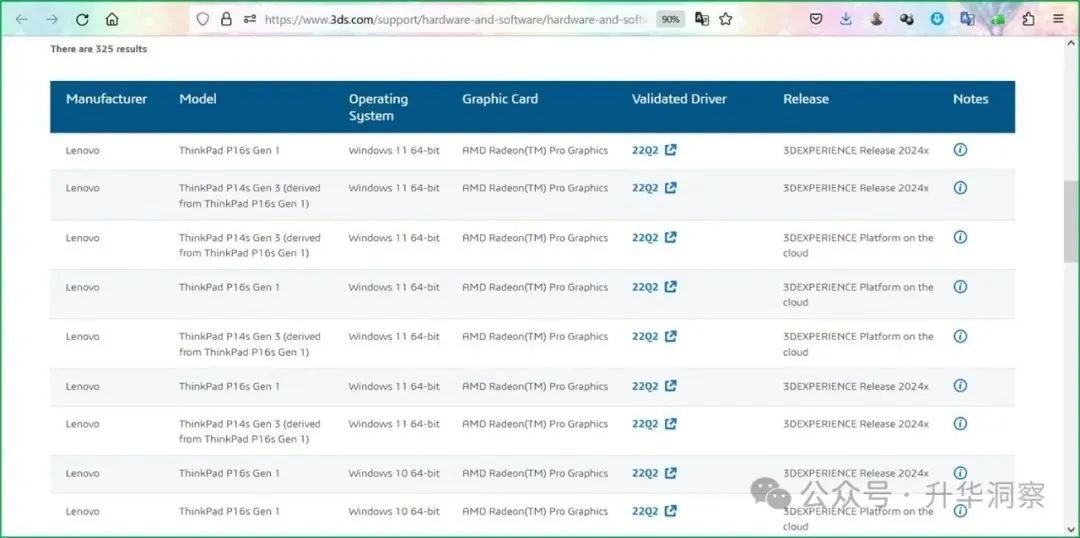Click the translate page icon in address bar
Viewport: 1080px width, 538px height.
point(702,19)
